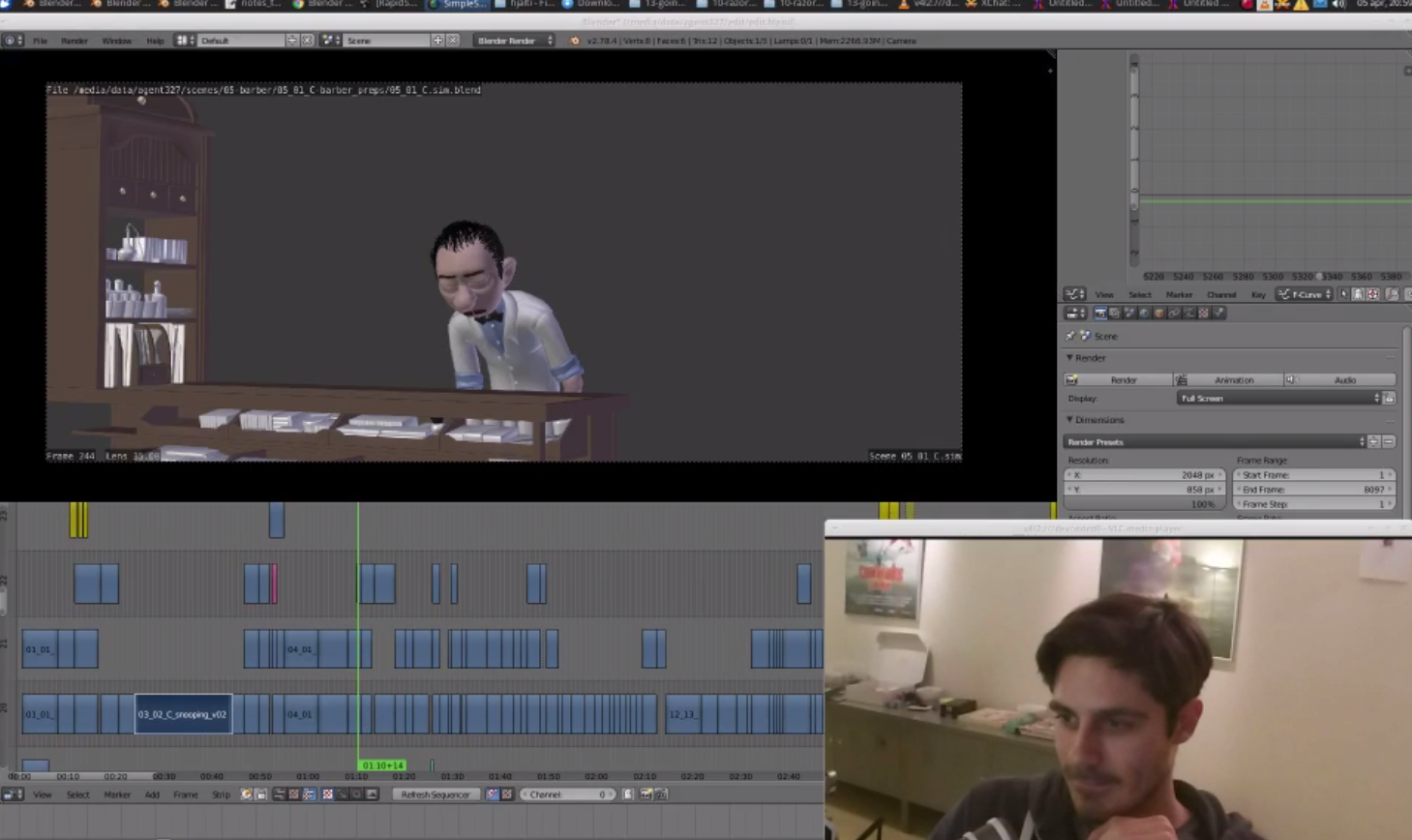Click the Texture properties checkerboard icon

(x=1204, y=314)
